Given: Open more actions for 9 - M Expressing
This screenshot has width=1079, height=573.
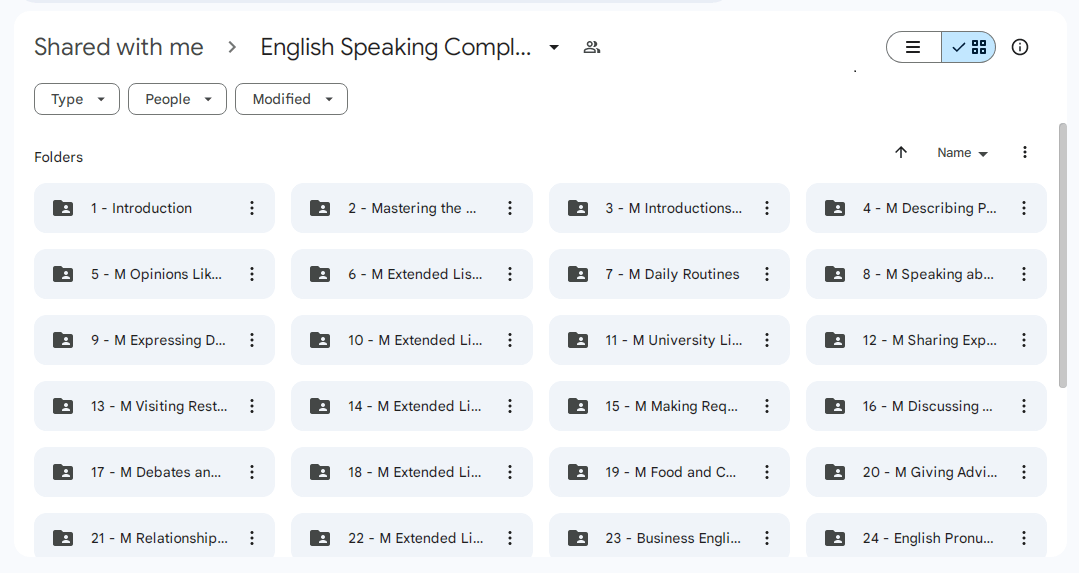Looking at the screenshot, I should click(x=252, y=340).
